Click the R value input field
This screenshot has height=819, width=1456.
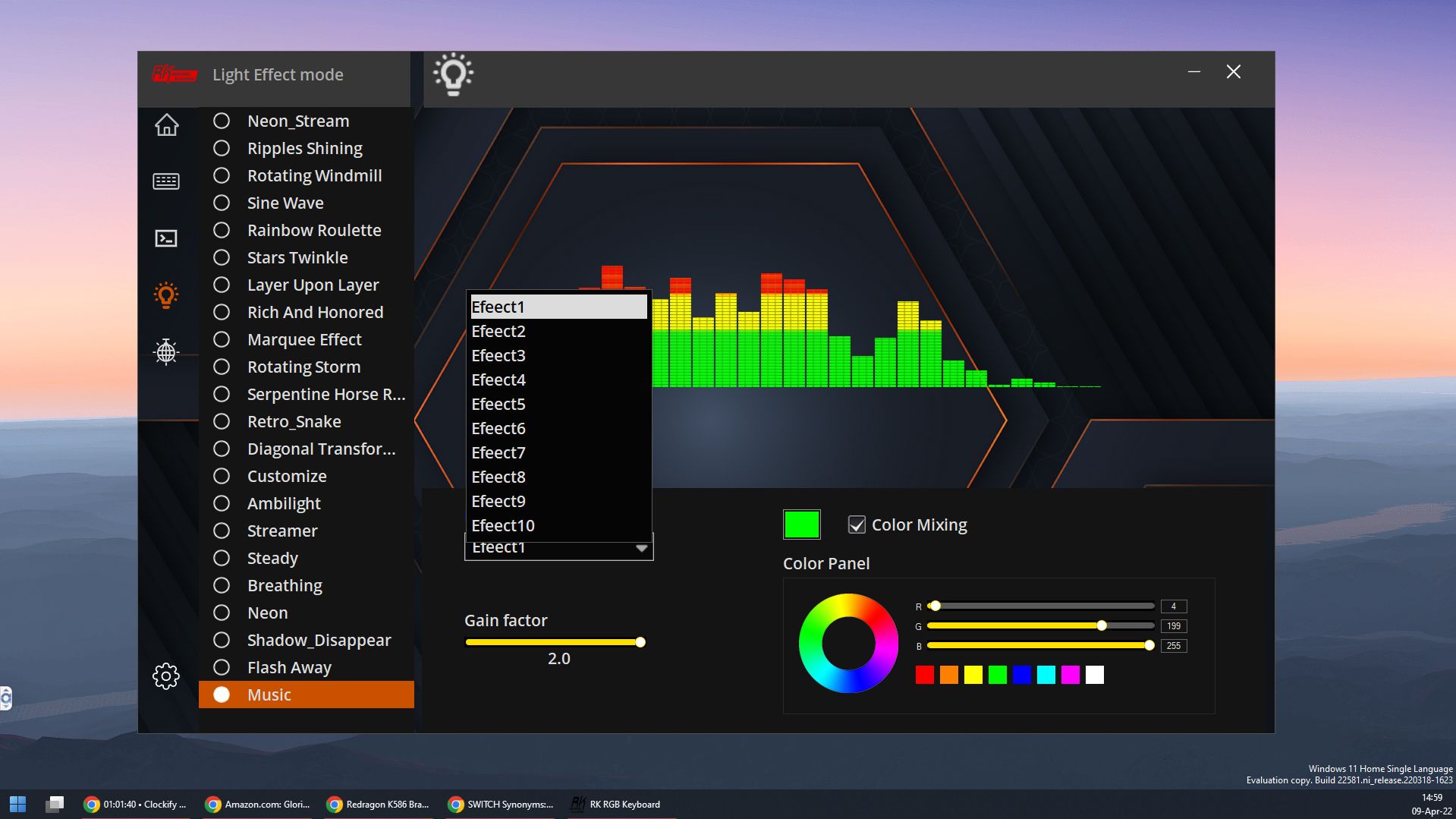point(1173,606)
